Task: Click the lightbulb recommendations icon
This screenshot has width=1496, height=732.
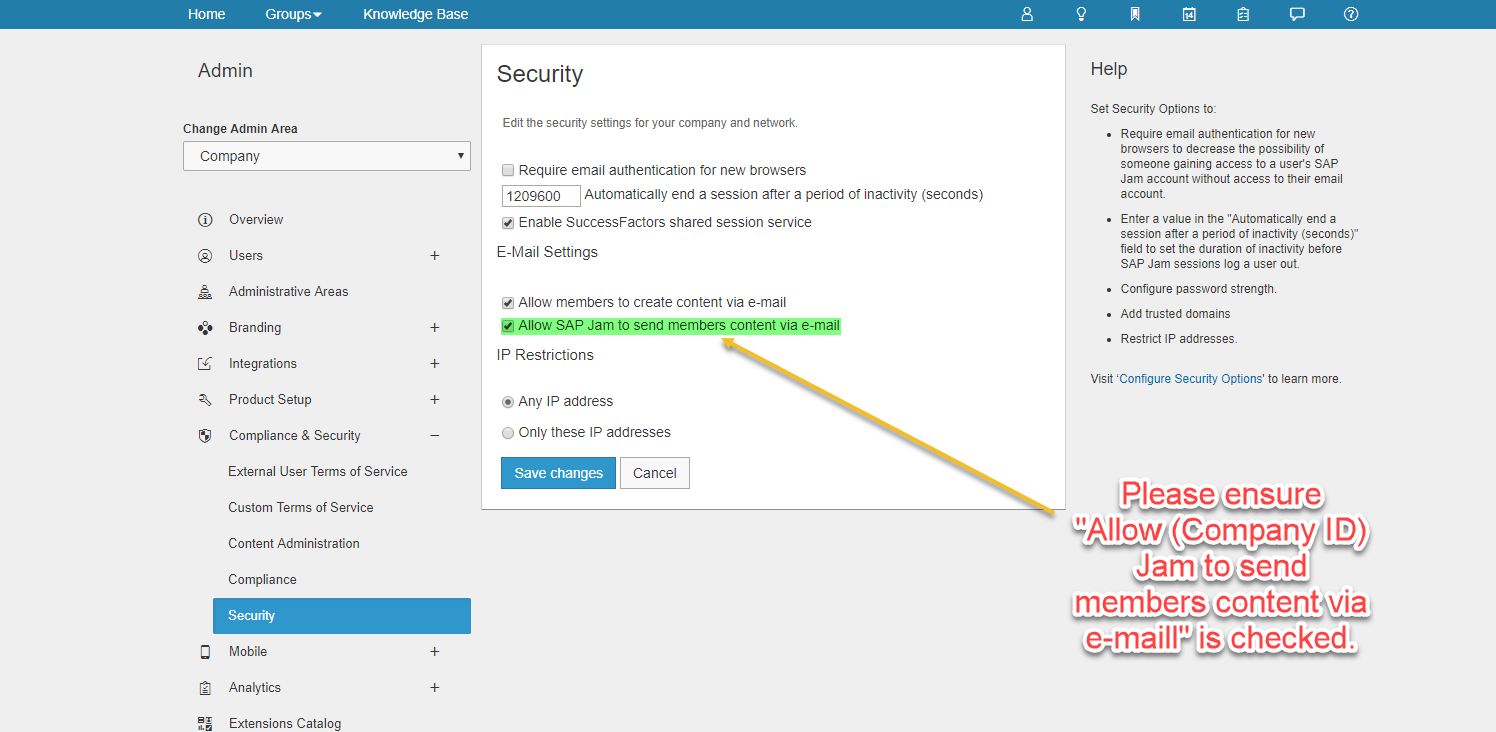Action: [x=1081, y=14]
